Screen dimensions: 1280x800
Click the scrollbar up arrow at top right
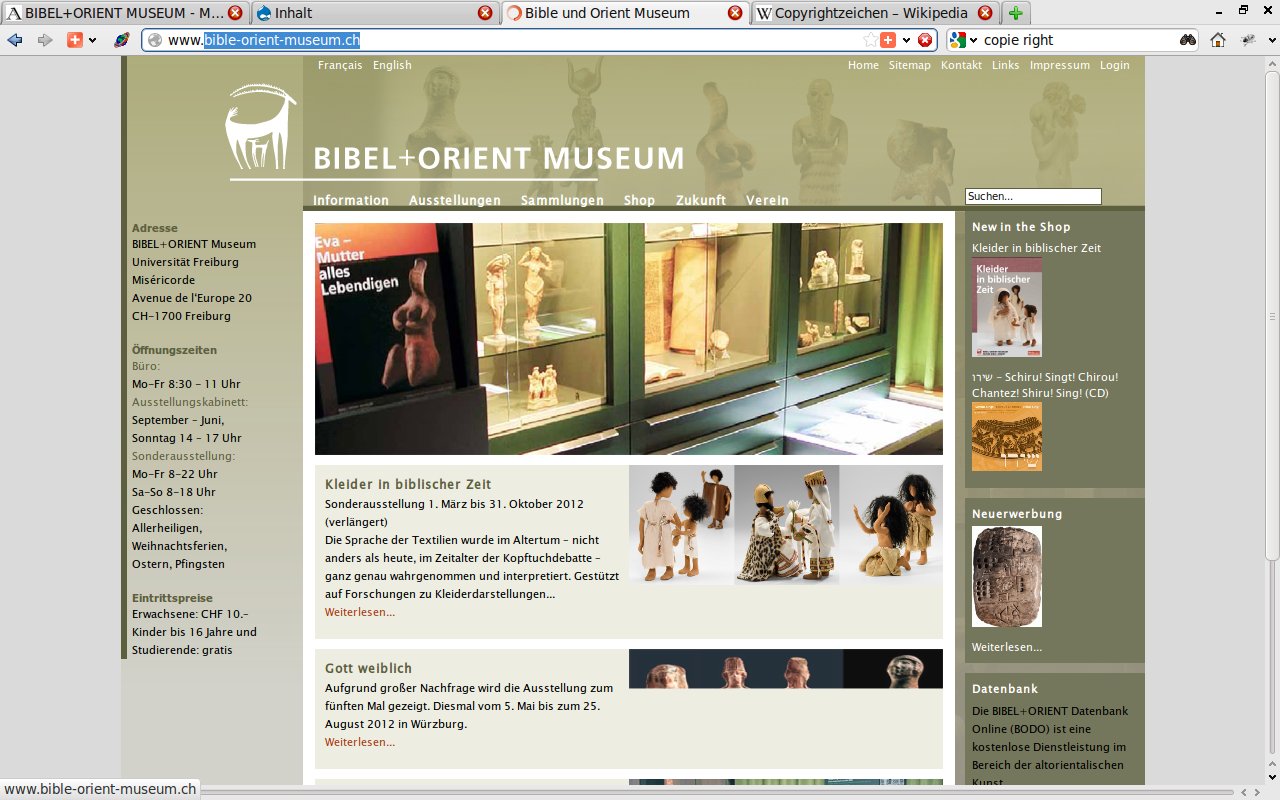click(x=1272, y=63)
